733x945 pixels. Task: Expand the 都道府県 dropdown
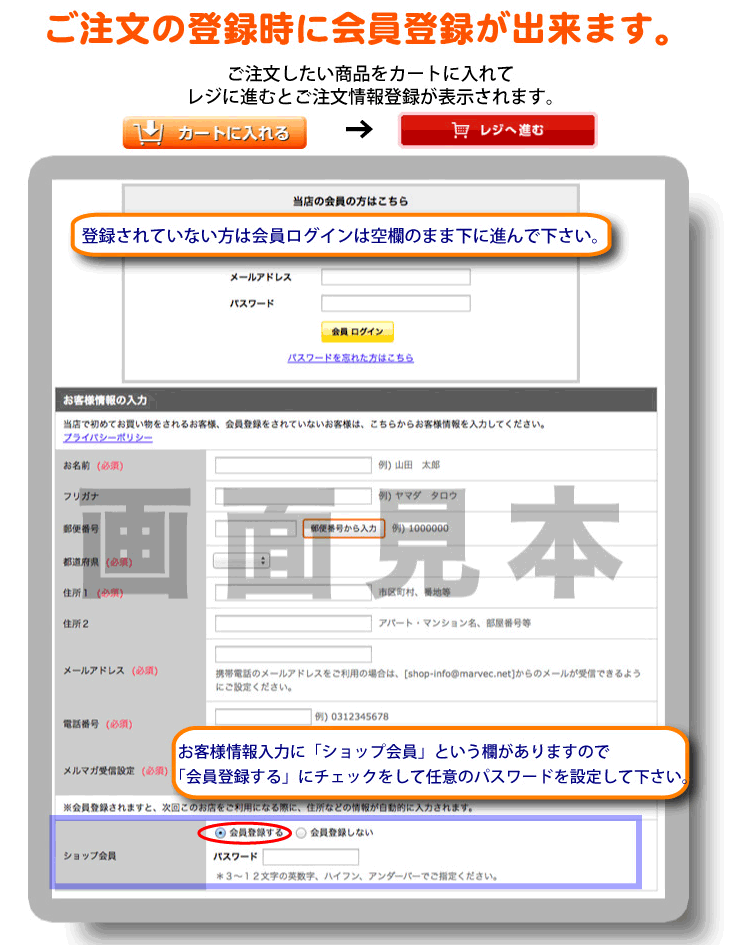tap(243, 561)
